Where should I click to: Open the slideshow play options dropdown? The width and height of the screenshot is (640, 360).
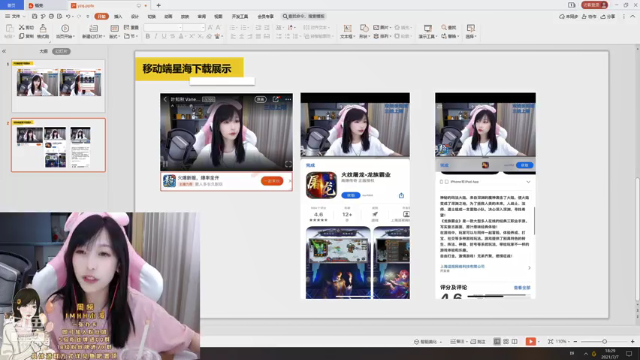coord(538,341)
